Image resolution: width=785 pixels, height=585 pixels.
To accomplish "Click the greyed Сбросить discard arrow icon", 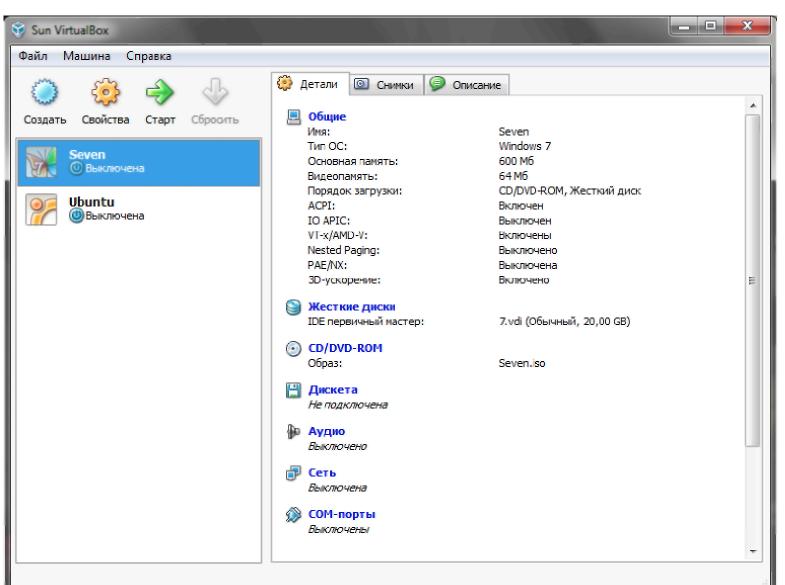I will click(x=215, y=93).
